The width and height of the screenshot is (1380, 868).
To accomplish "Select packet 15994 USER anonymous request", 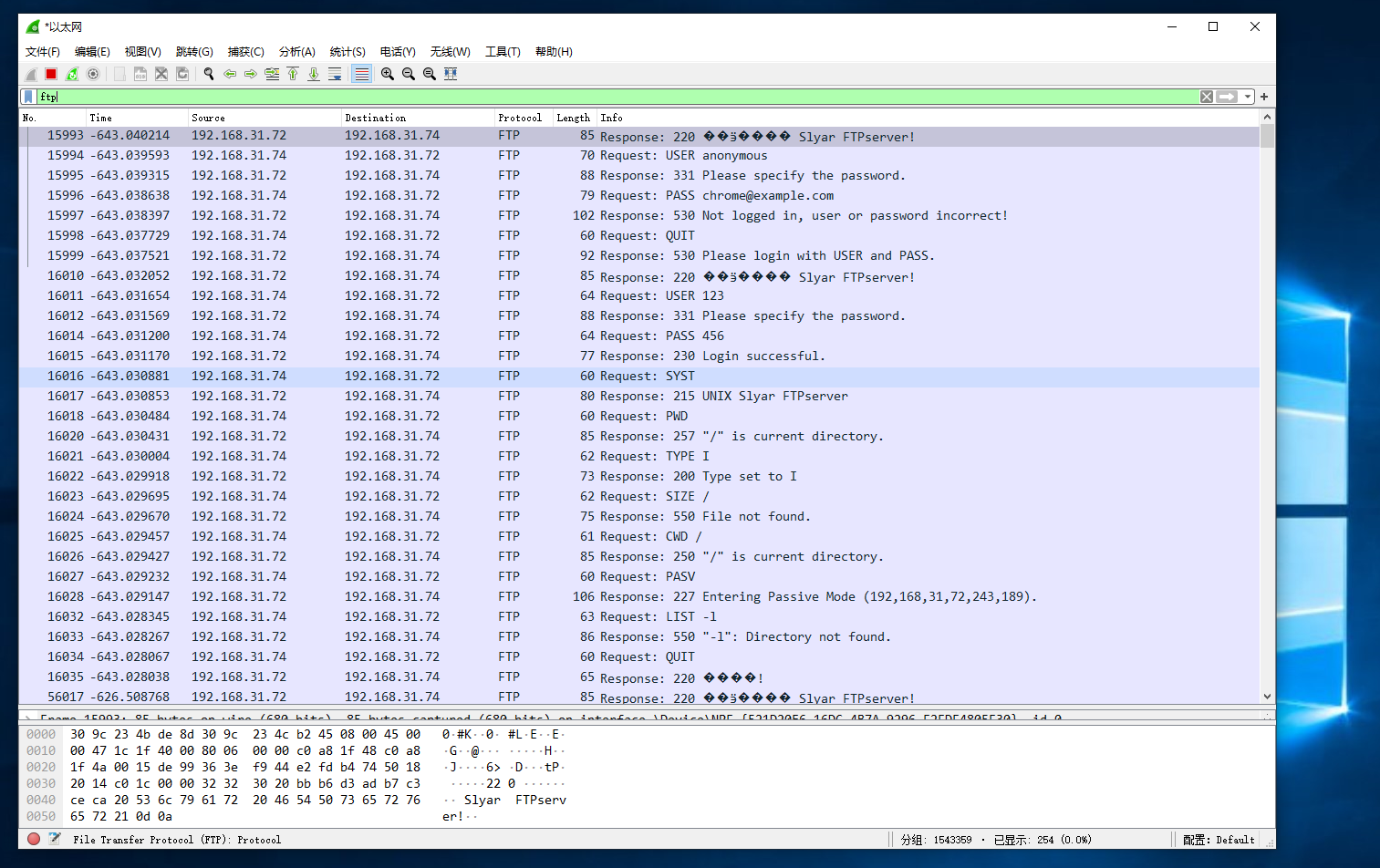I will click(638, 156).
